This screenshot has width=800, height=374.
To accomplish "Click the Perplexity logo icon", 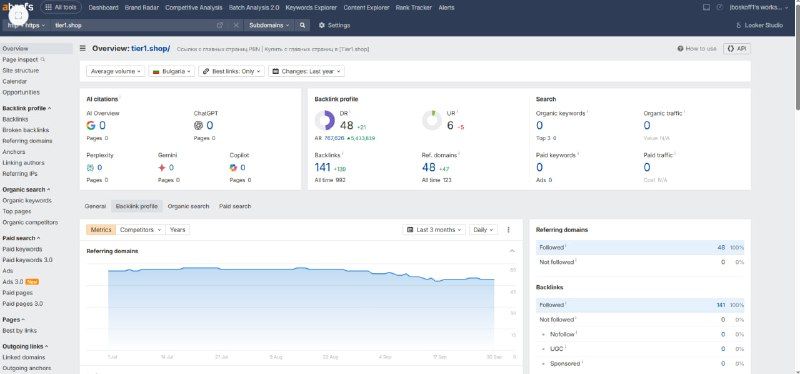I will coord(90,167).
